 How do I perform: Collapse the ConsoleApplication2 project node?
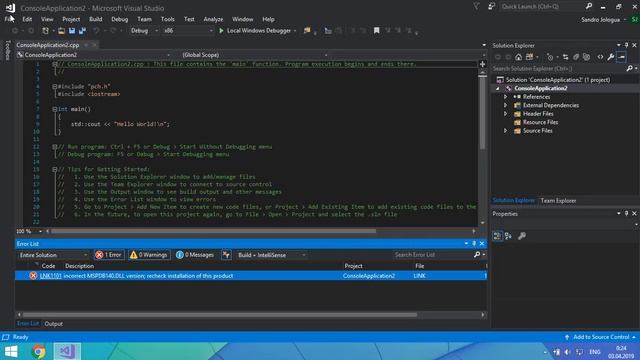[498, 89]
